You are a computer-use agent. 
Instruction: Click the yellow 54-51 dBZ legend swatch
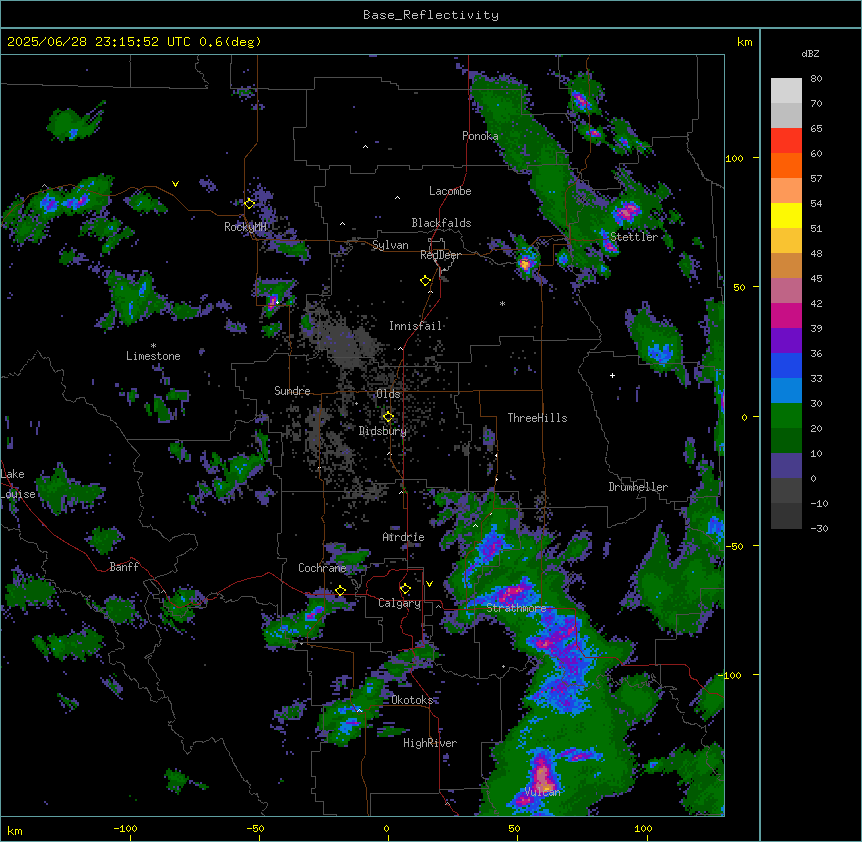tap(786, 215)
